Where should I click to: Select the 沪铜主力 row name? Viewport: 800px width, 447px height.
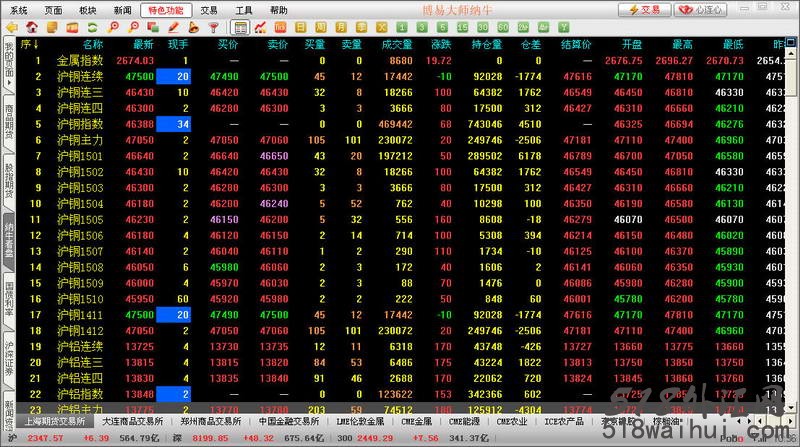coord(80,140)
